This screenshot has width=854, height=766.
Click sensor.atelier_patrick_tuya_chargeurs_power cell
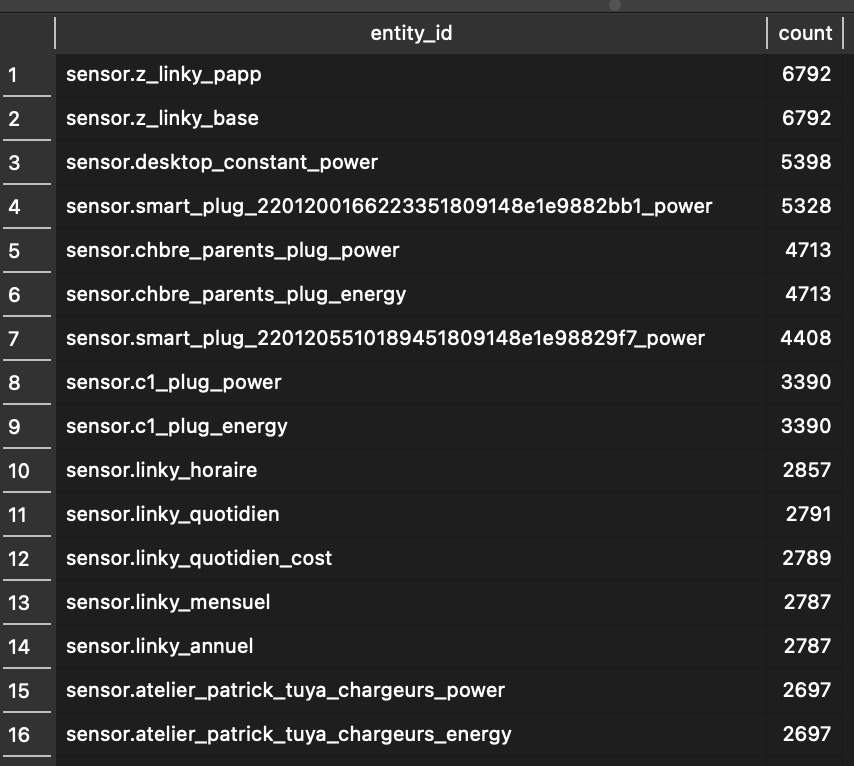coord(411,691)
